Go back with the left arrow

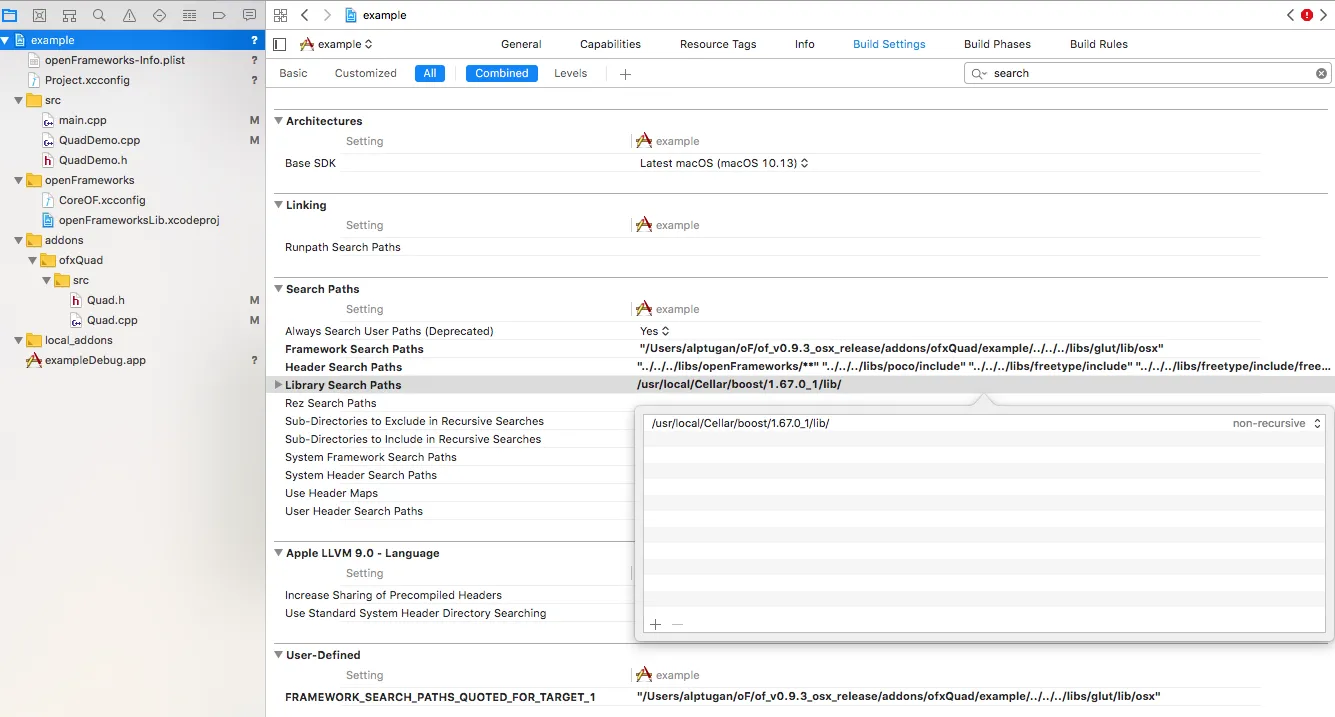coord(304,15)
